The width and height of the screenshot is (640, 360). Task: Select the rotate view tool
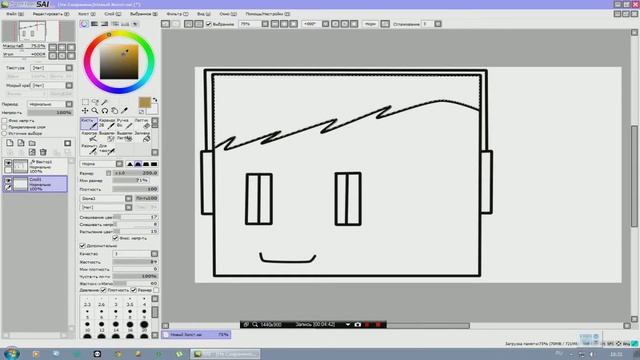tap(104, 111)
